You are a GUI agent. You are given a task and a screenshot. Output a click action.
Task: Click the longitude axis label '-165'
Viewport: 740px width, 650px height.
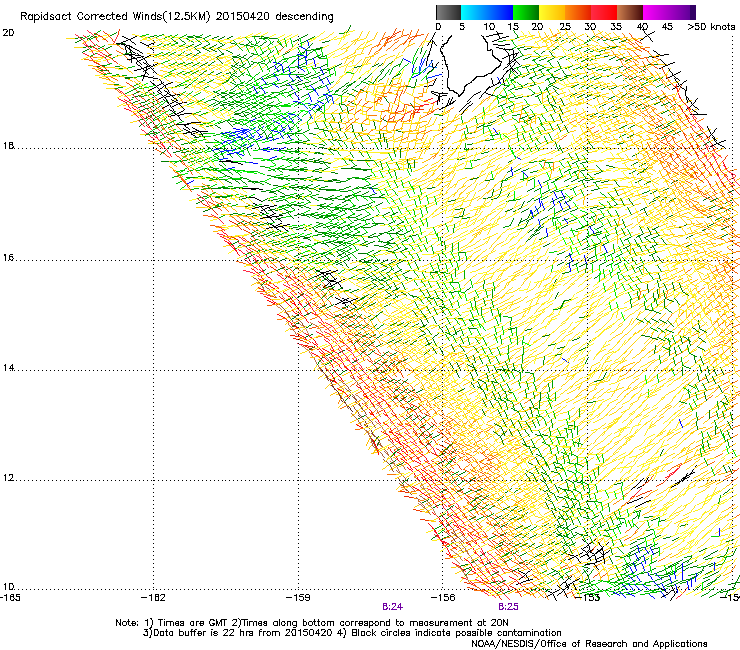pyautogui.click(x=11, y=598)
